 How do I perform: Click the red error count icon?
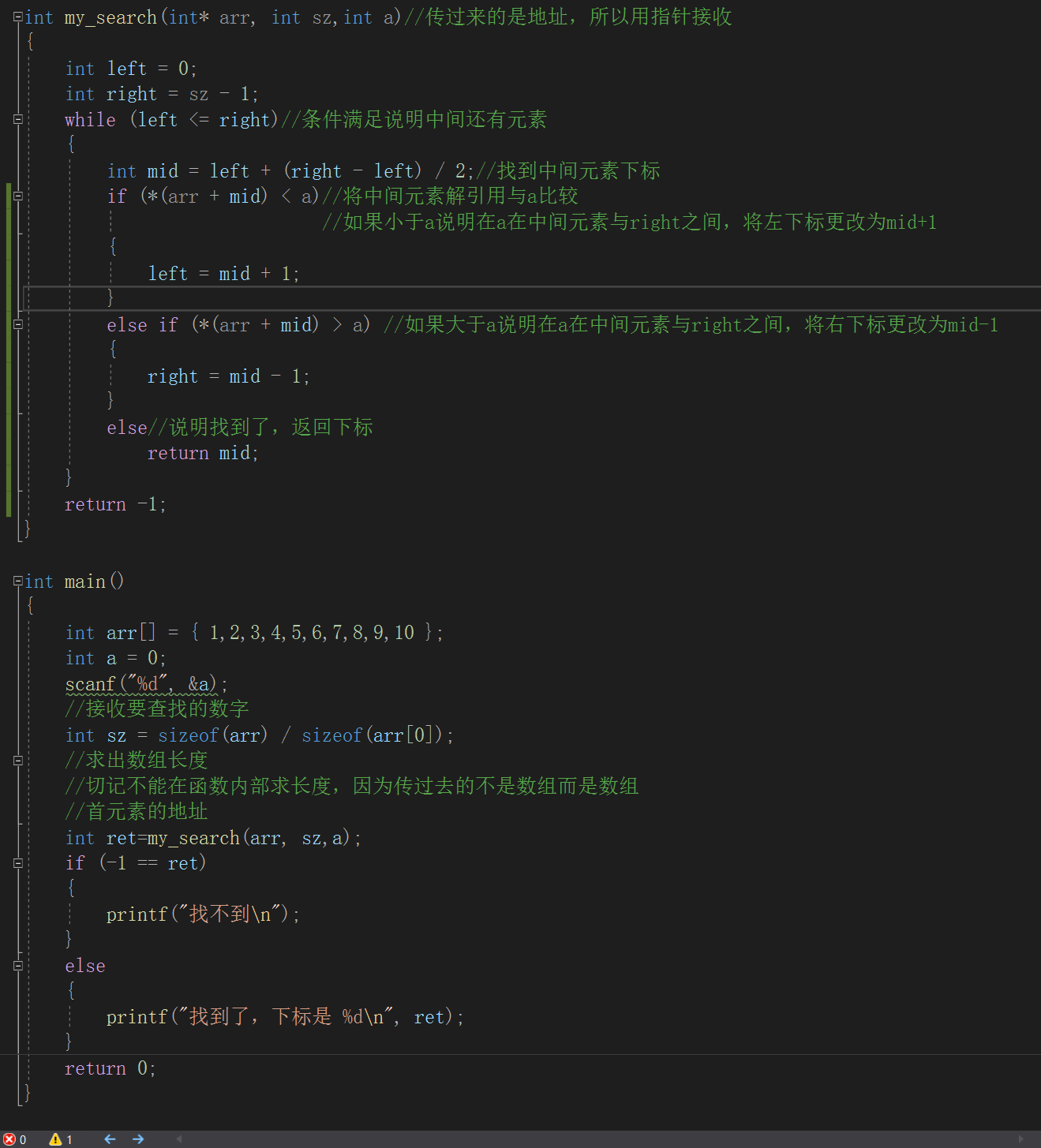coord(9,1139)
